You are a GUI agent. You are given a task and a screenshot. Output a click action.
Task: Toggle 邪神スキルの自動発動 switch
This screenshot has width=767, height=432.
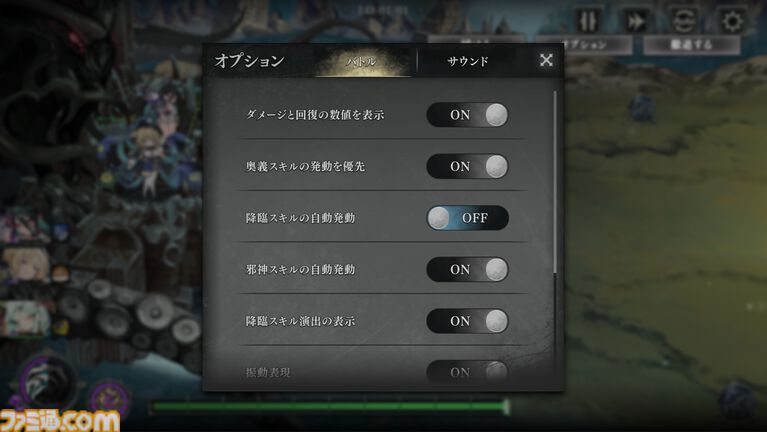click(467, 270)
